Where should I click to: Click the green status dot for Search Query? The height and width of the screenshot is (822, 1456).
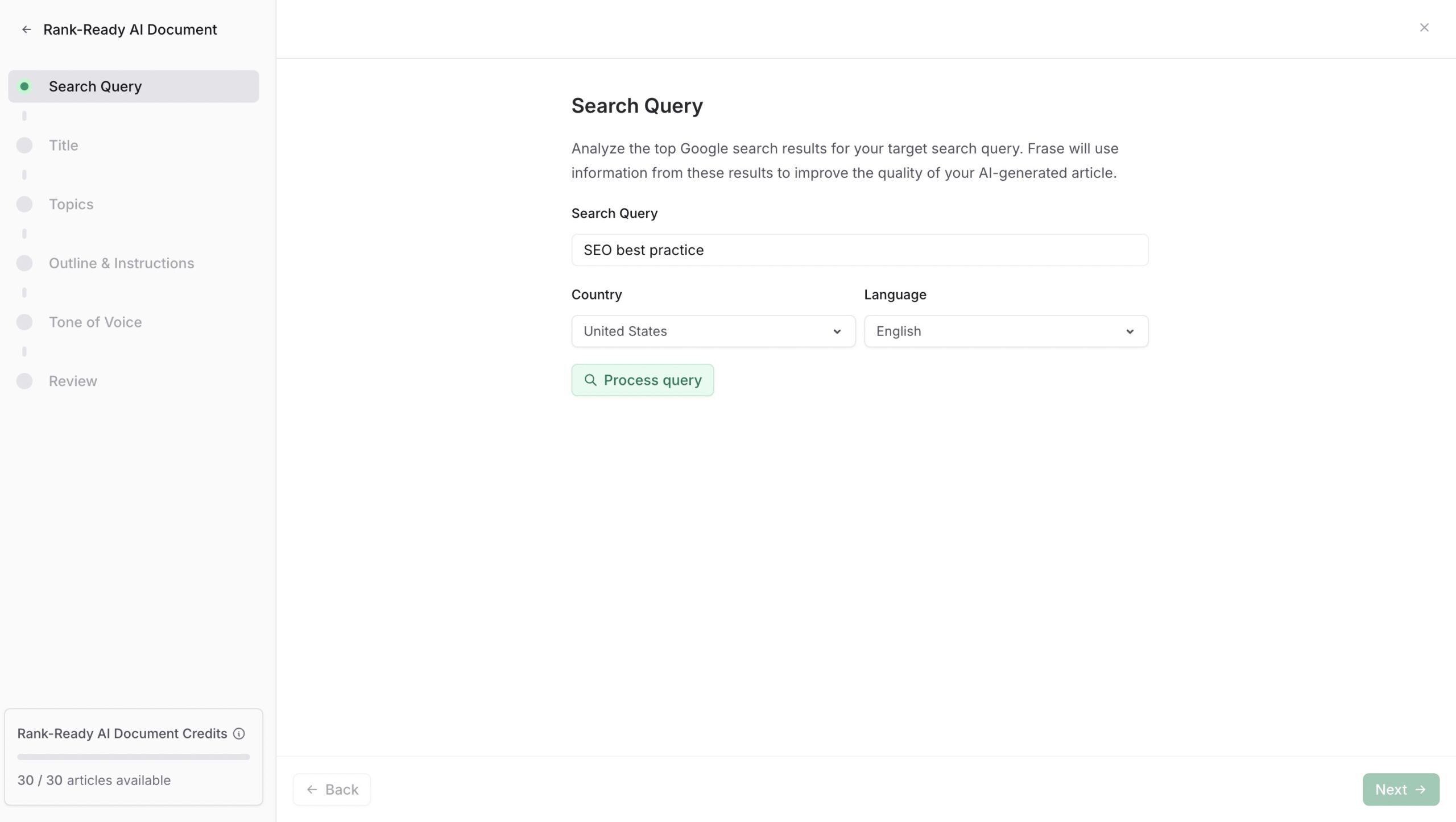pos(24,86)
